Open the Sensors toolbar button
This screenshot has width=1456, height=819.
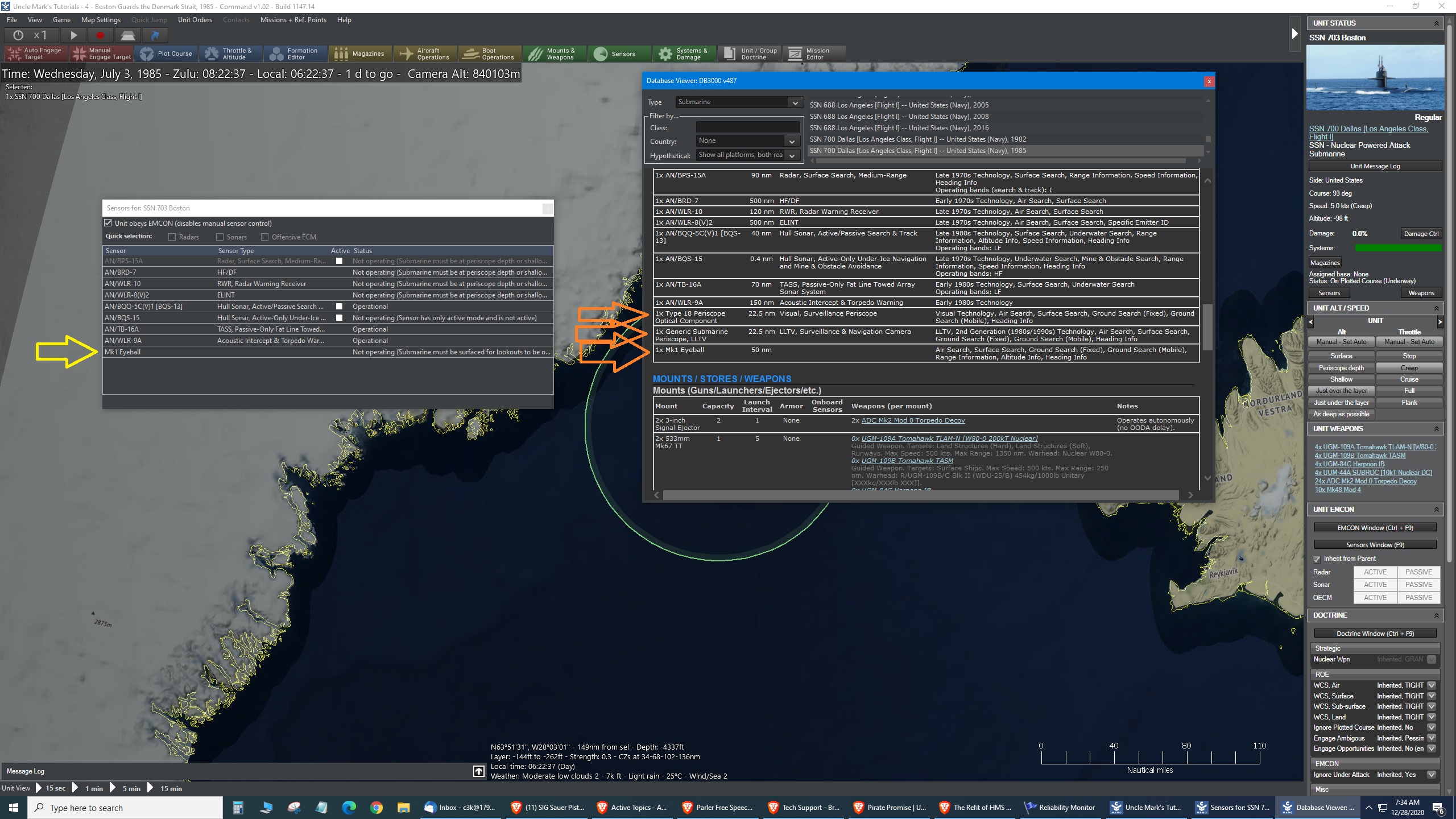(620, 53)
